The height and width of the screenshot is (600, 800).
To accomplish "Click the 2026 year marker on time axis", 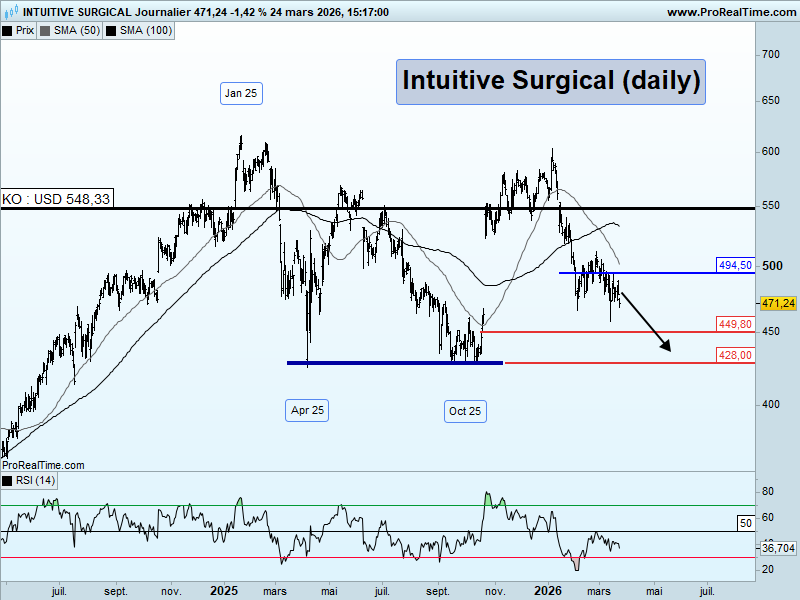I will pos(547,591).
